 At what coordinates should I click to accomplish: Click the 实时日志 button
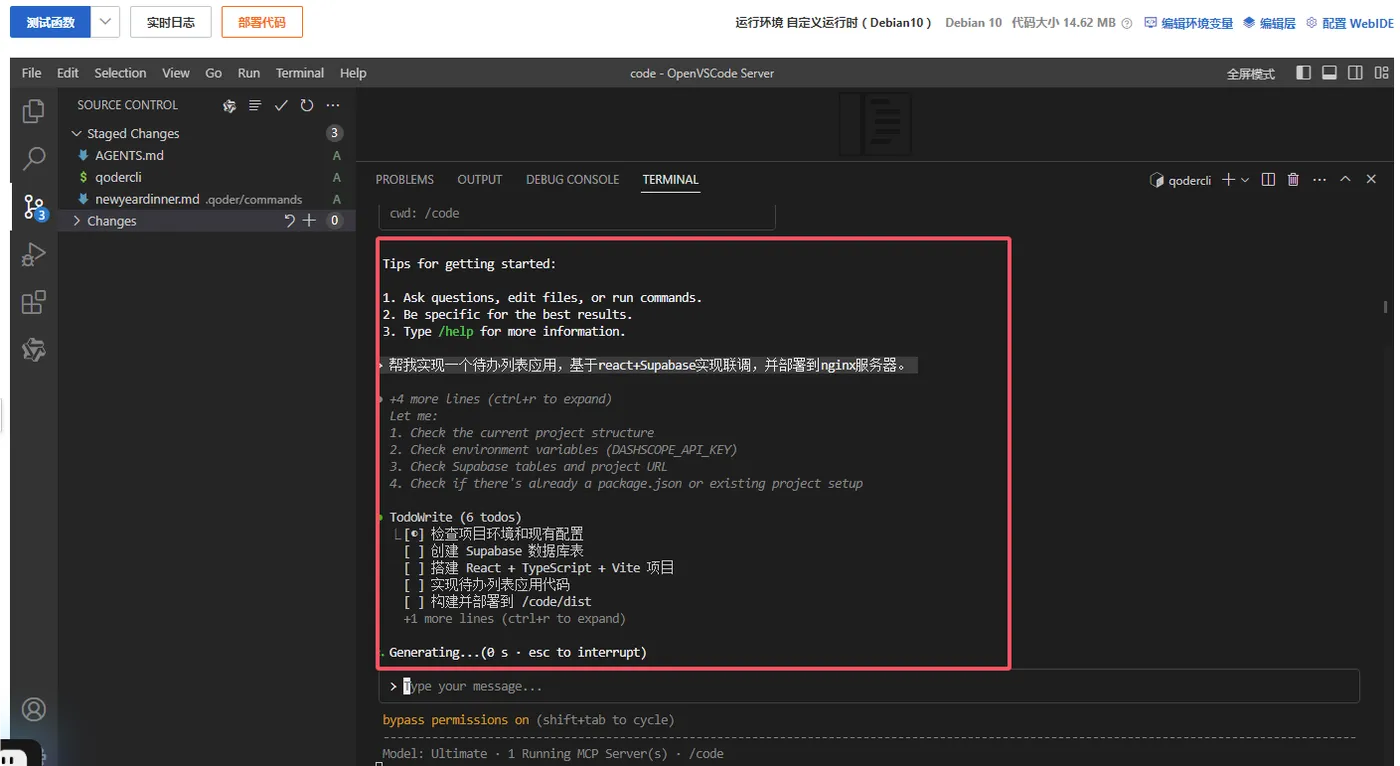[171, 22]
